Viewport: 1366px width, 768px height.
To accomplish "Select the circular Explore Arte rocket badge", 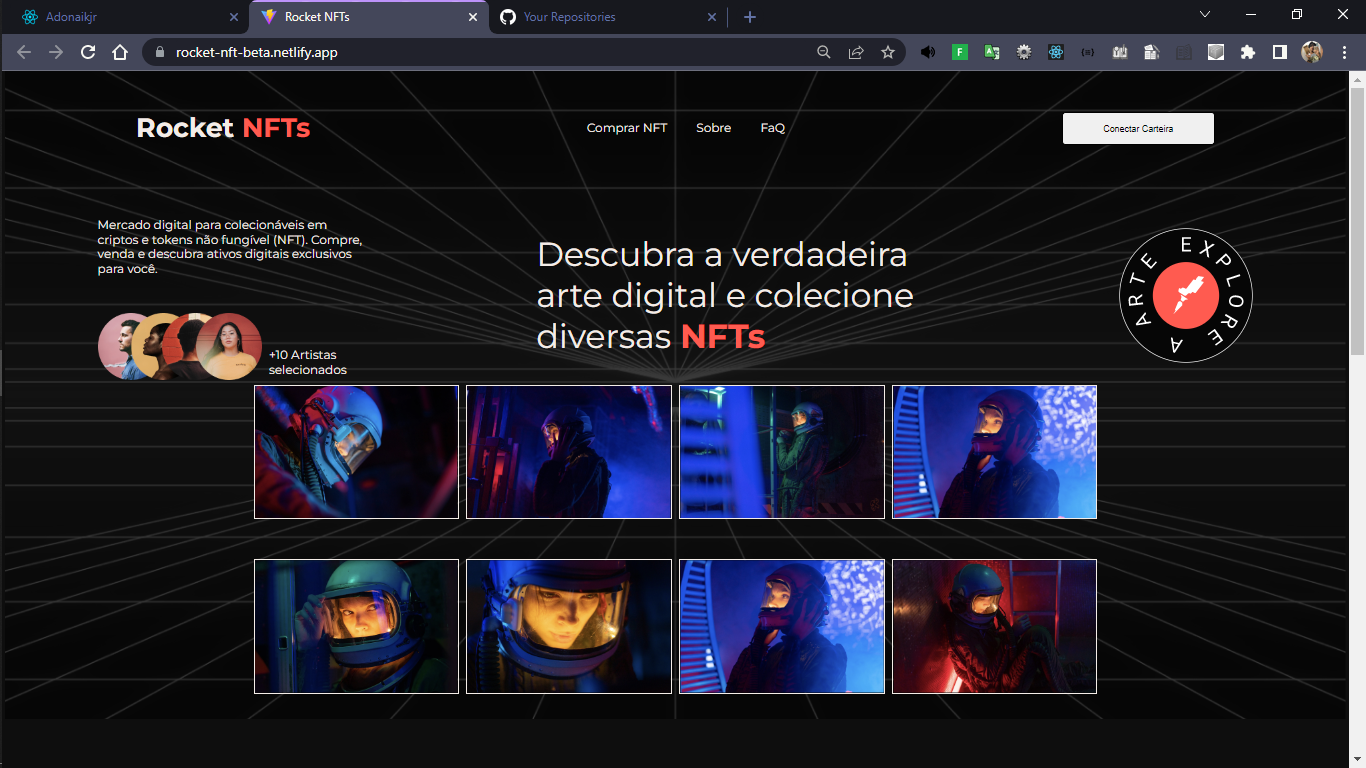I will click(x=1185, y=296).
